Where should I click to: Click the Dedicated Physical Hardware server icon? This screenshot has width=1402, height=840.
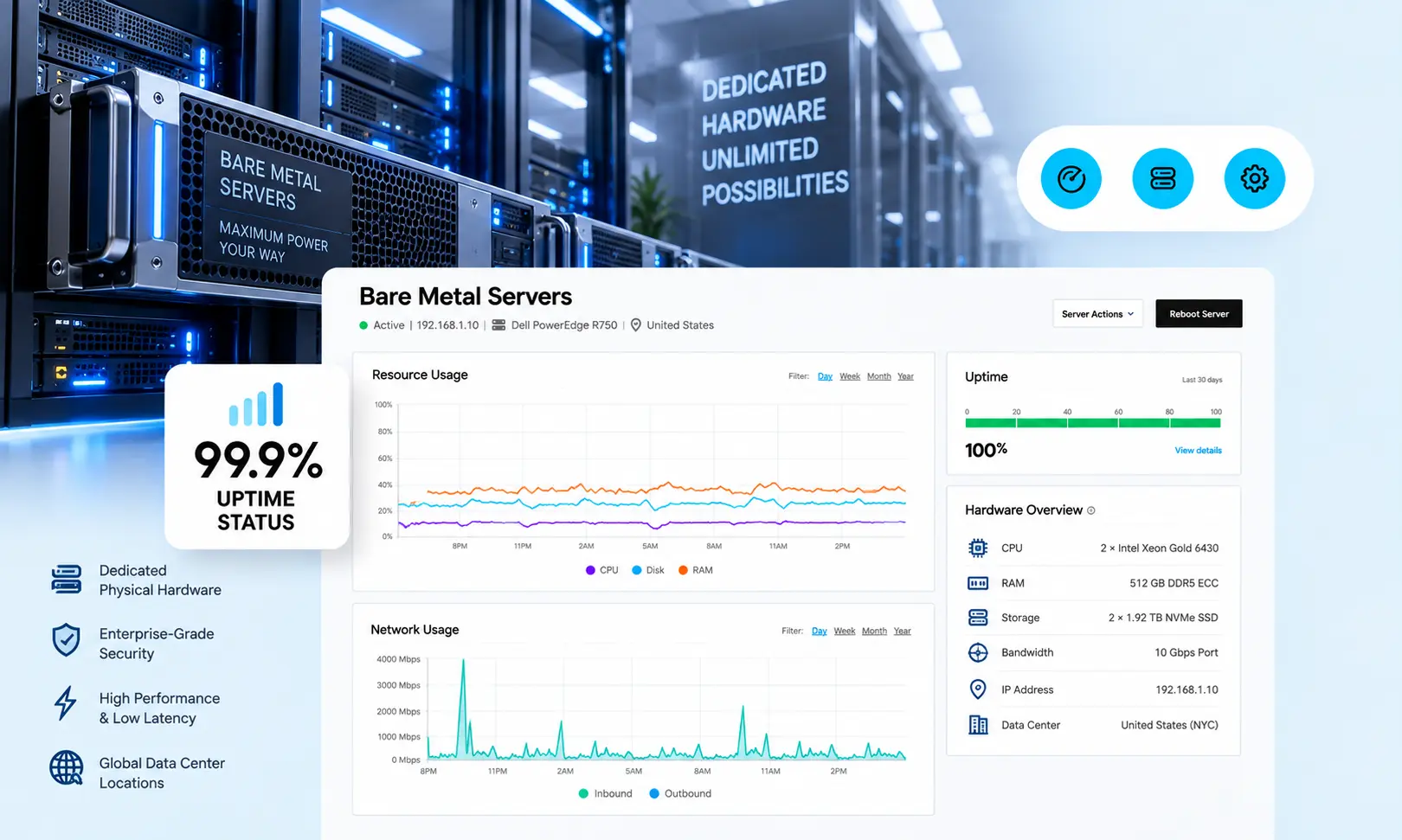67,580
